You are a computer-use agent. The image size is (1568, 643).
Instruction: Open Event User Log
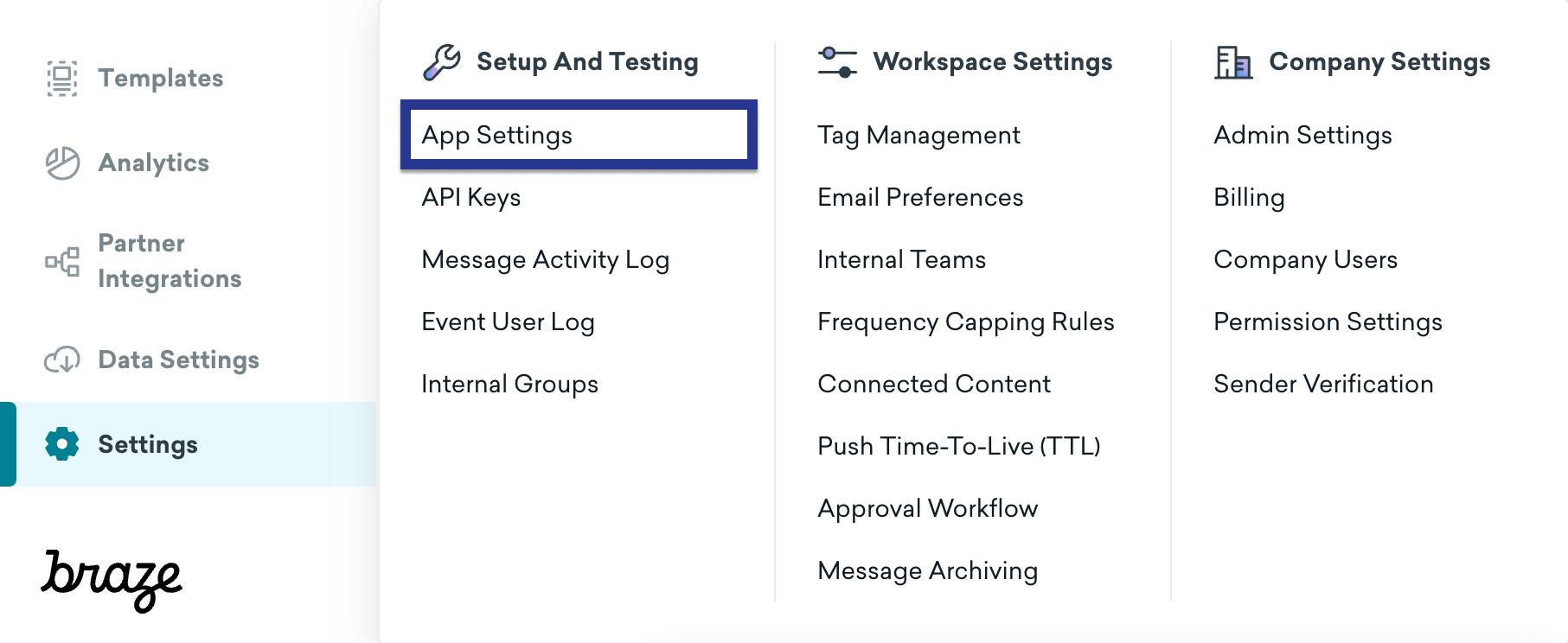tap(509, 322)
